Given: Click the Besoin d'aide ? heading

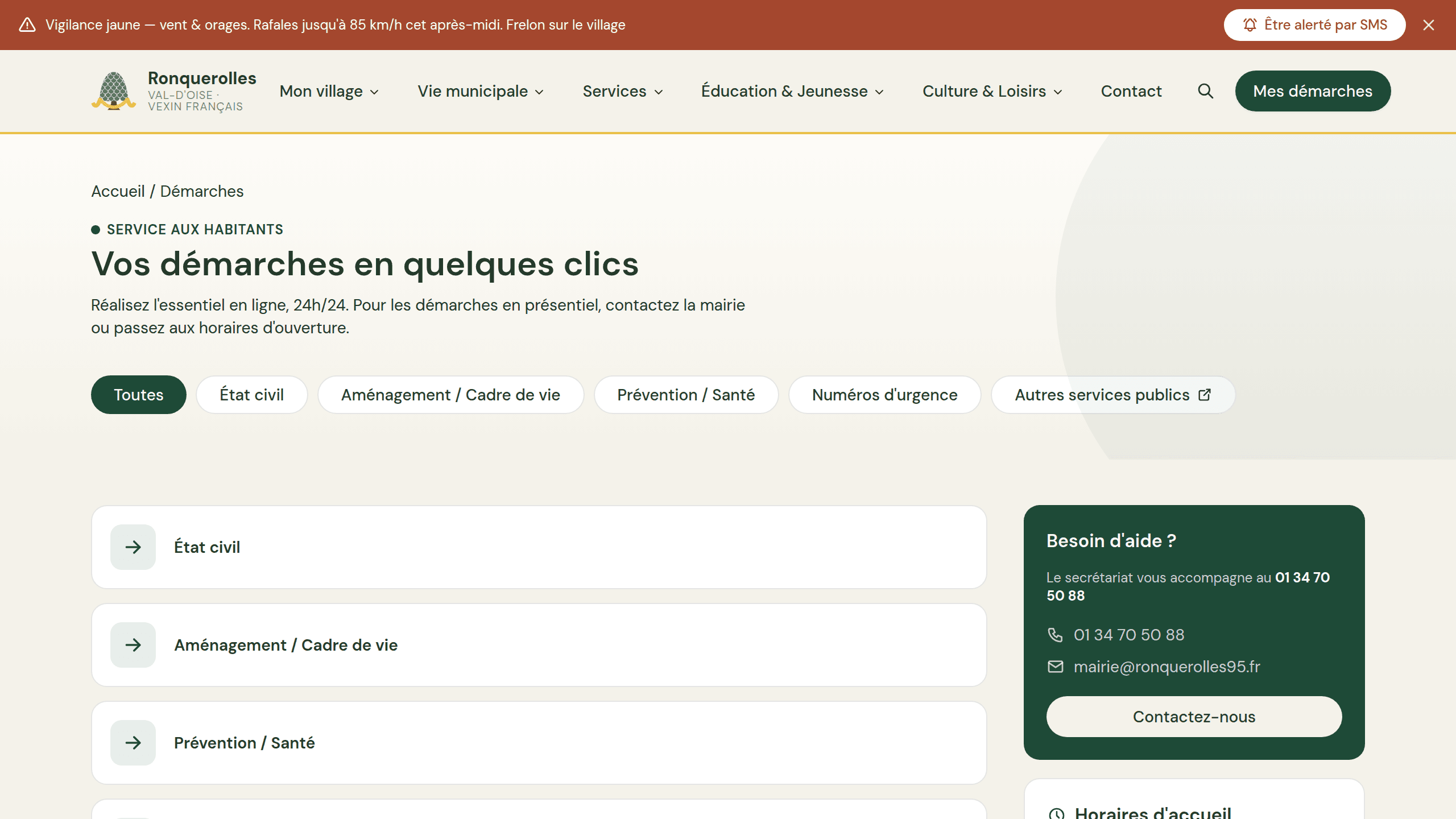Looking at the screenshot, I should coord(1111,541).
